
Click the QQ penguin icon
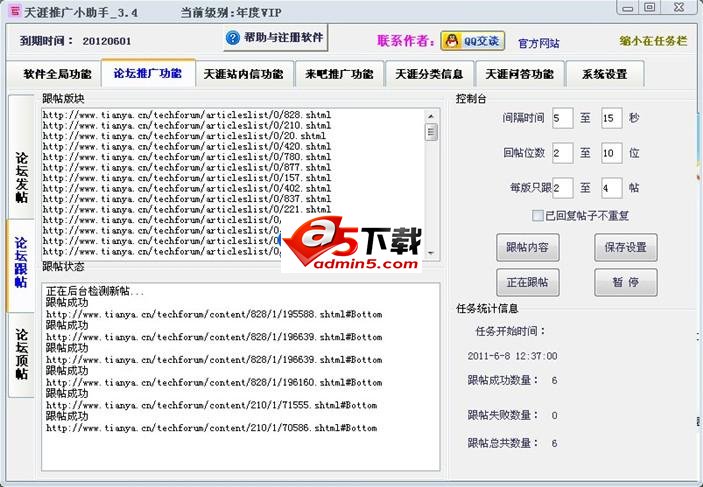[452, 41]
